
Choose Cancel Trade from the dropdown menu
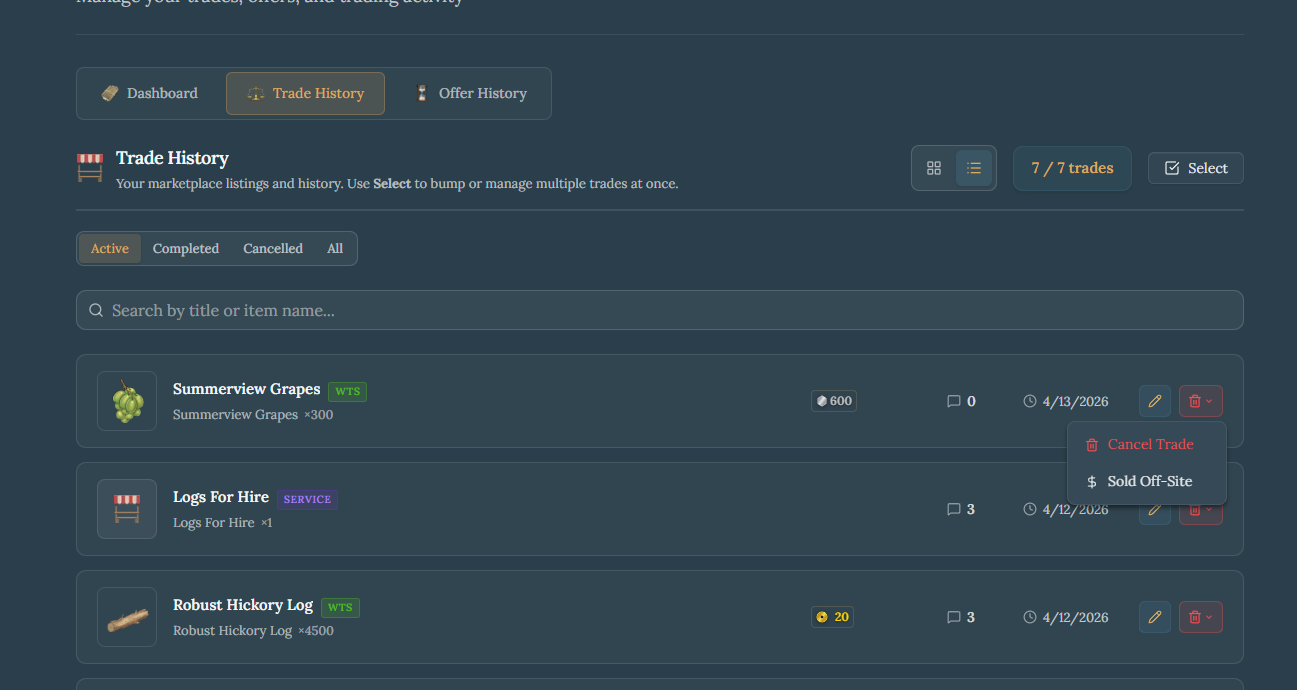tap(1147, 444)
